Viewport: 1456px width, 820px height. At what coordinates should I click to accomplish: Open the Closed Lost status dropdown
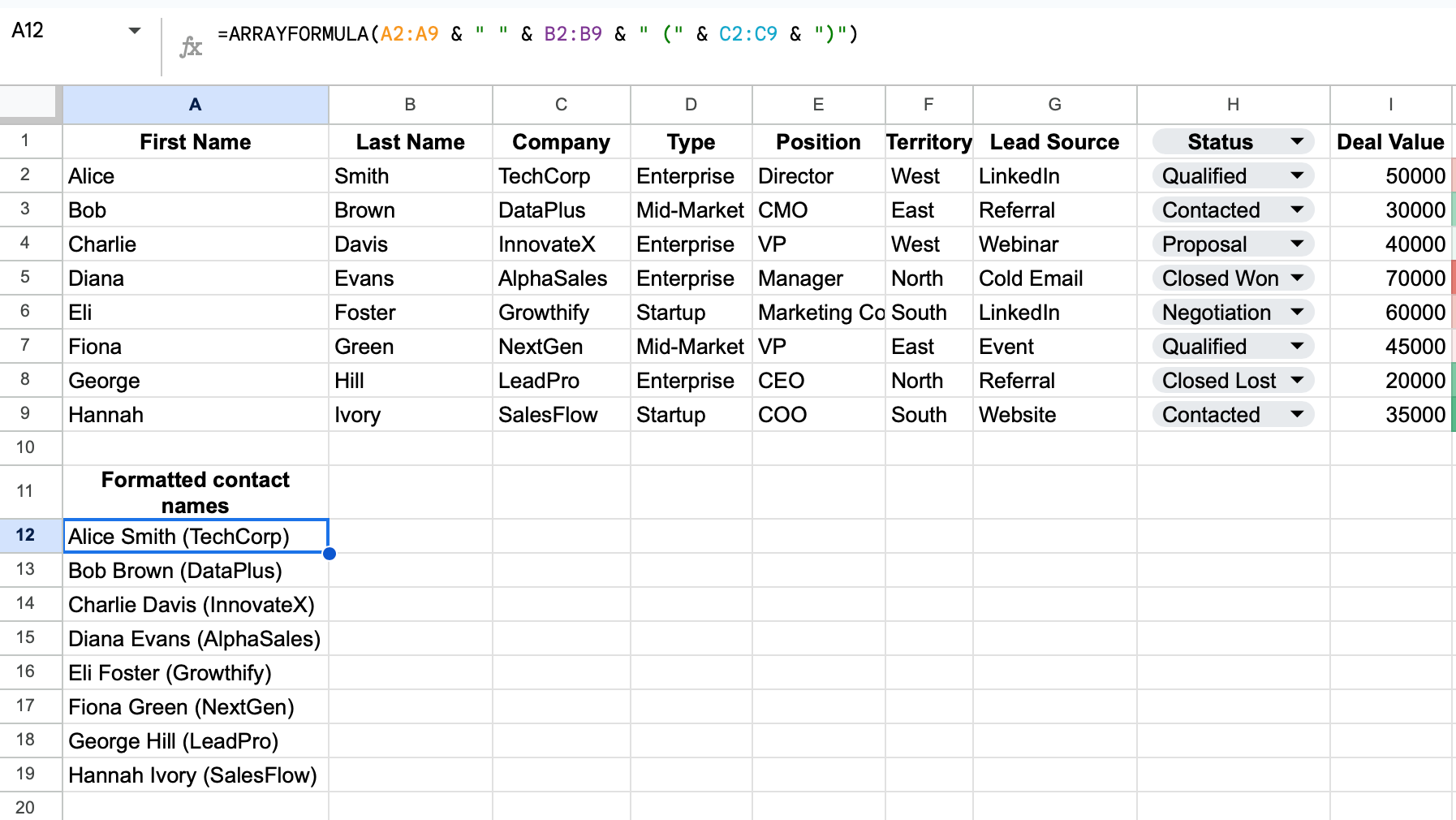[1297, 381]
